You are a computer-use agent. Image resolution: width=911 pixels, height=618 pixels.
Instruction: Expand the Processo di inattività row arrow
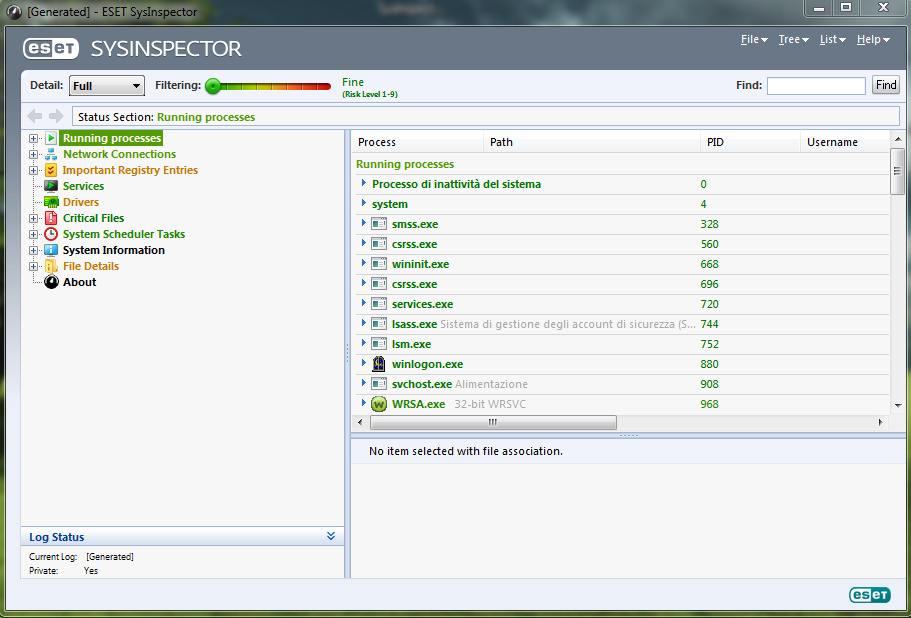[364, 184]
